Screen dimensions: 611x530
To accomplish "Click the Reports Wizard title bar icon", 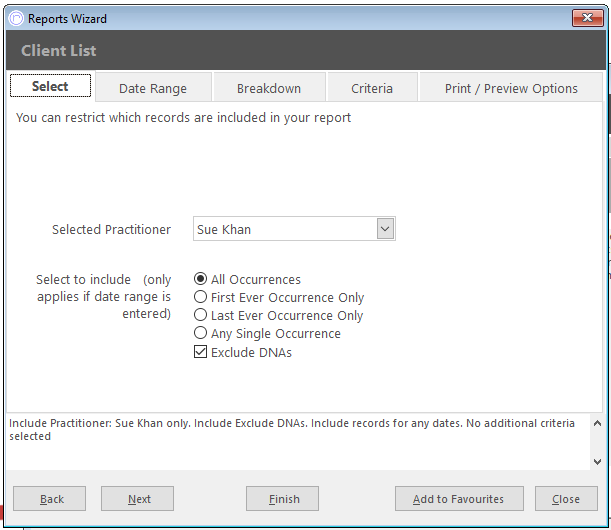I will pyautogui.click(x=16, y=18).
